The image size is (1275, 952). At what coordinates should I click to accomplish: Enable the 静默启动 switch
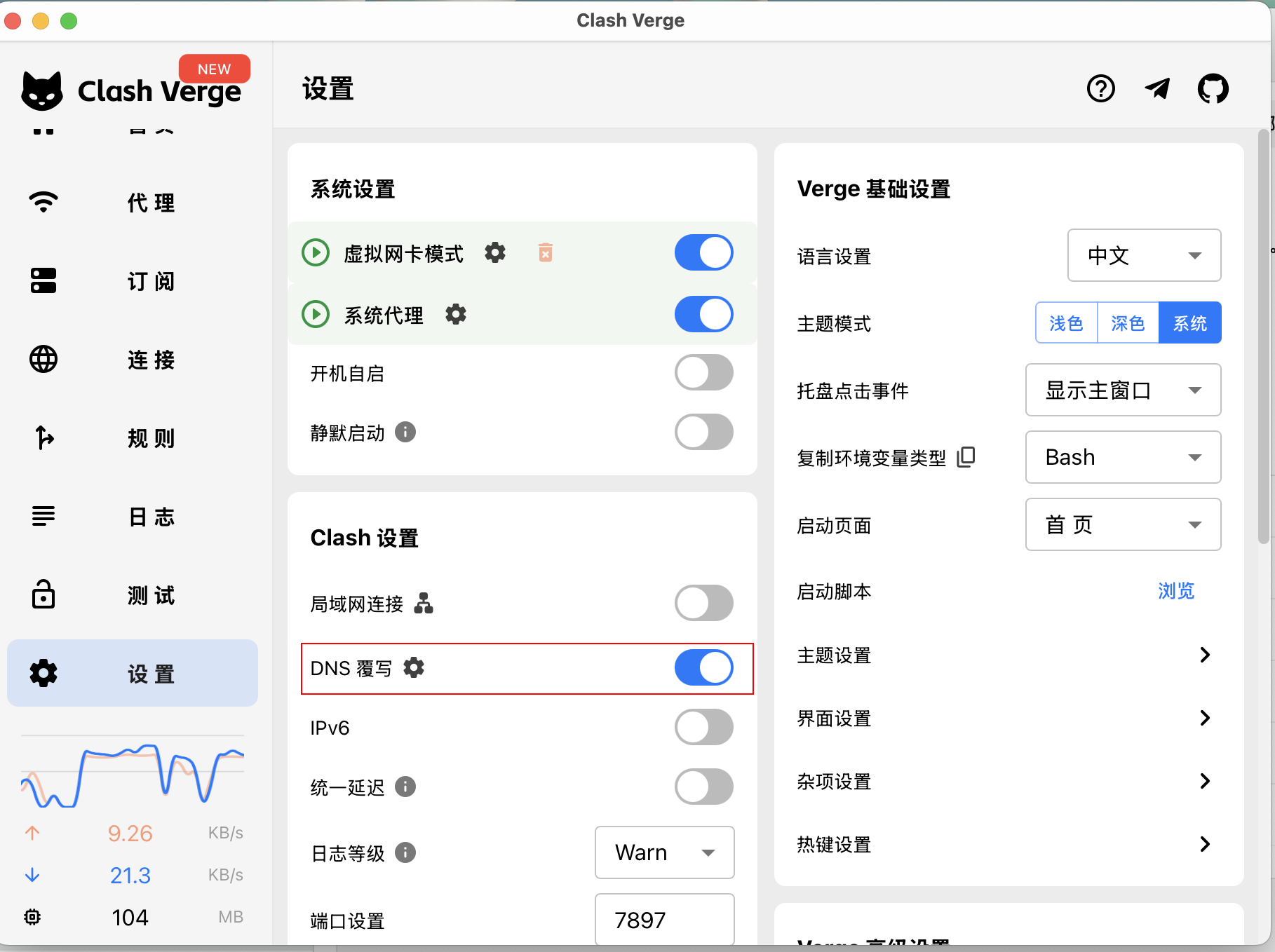704,432
